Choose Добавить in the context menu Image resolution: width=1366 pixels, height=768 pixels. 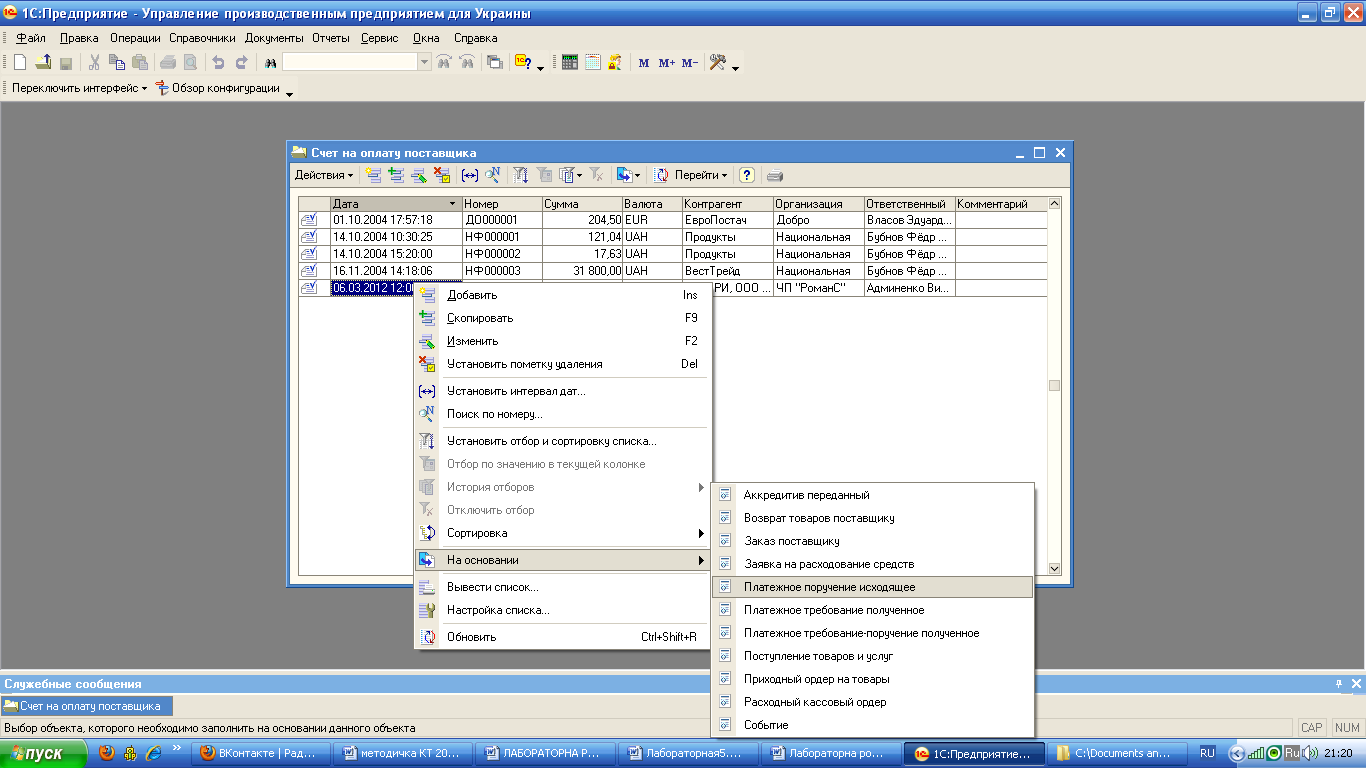(562, 295)
